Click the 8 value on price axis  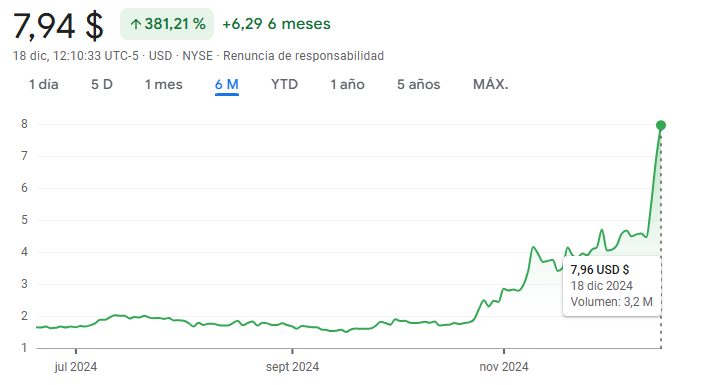(24, 124)
